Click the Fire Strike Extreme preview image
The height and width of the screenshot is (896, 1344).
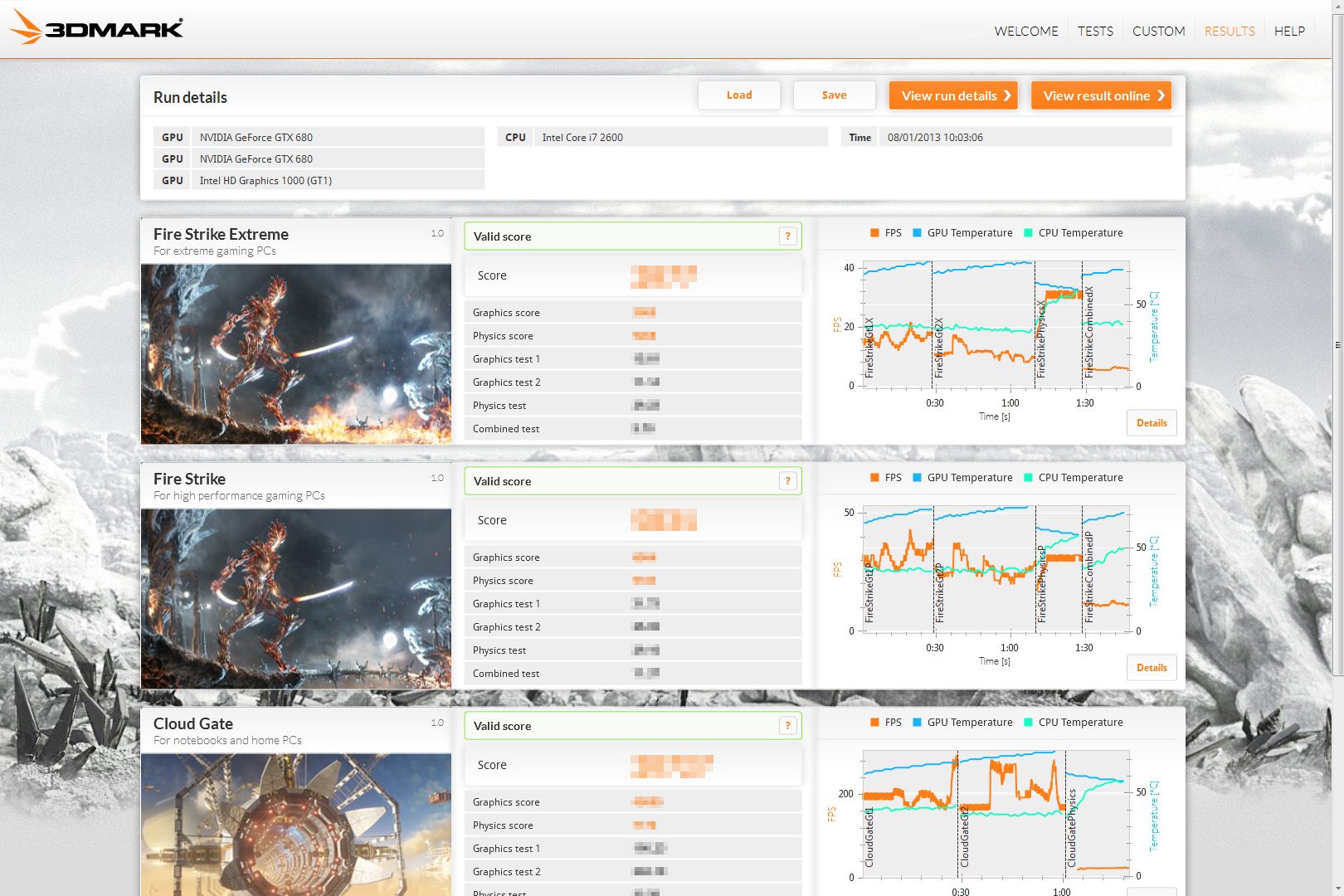pyautogui.click(x=296, y=354)
